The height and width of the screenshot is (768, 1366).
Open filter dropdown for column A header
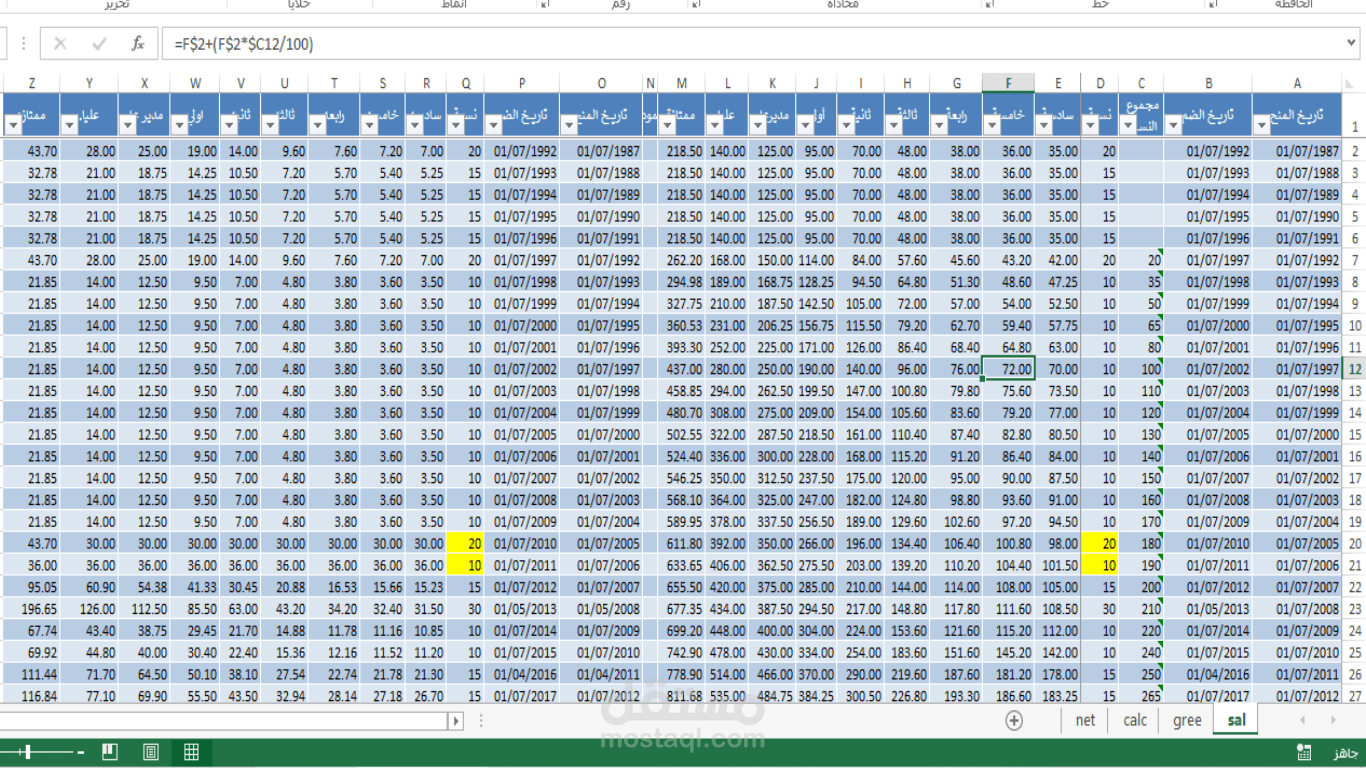point(1262,126)
